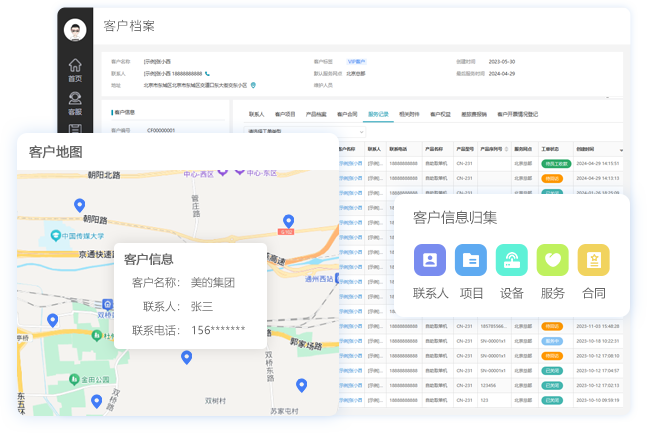The height and width of the screenshot is (433, 647).
Task: Switch to the 客户开票情况登记 tab
Action: tap(518, 114)
